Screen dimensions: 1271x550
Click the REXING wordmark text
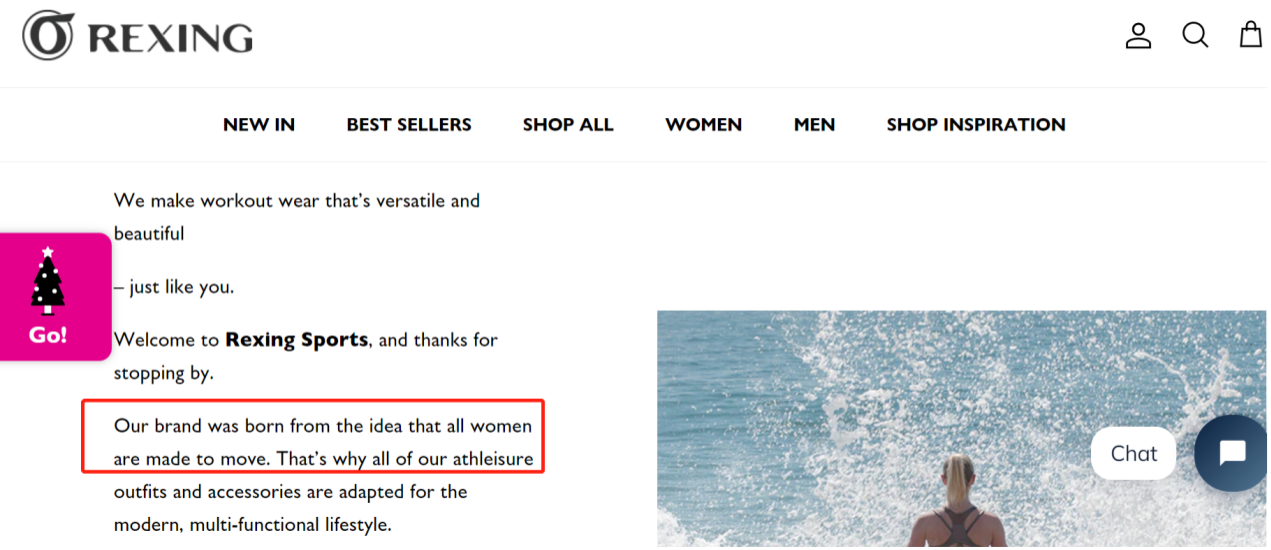[x=170, y=38]
